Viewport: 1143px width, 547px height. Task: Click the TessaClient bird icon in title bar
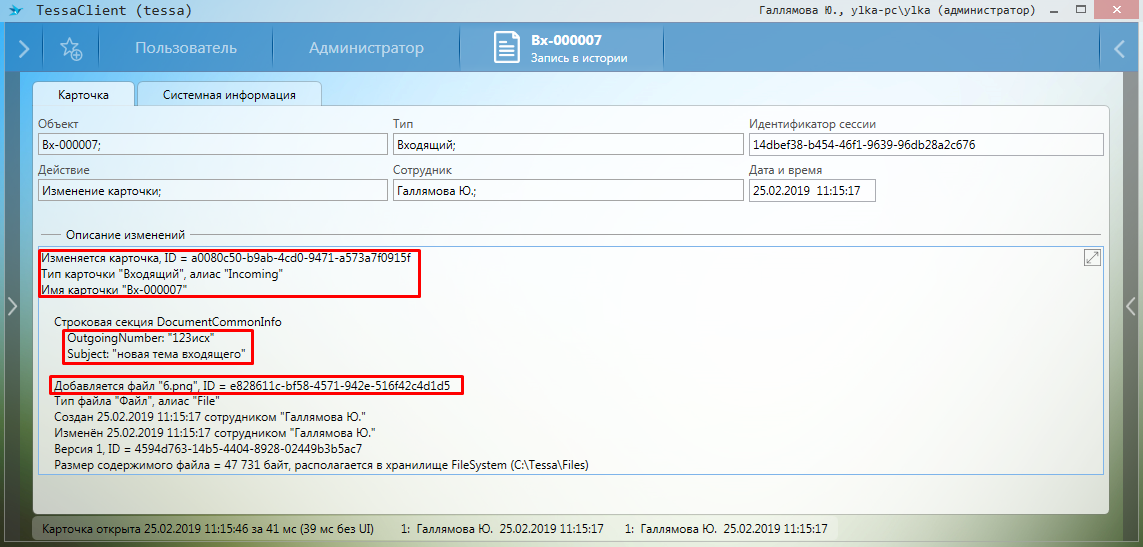click(14, 11)
